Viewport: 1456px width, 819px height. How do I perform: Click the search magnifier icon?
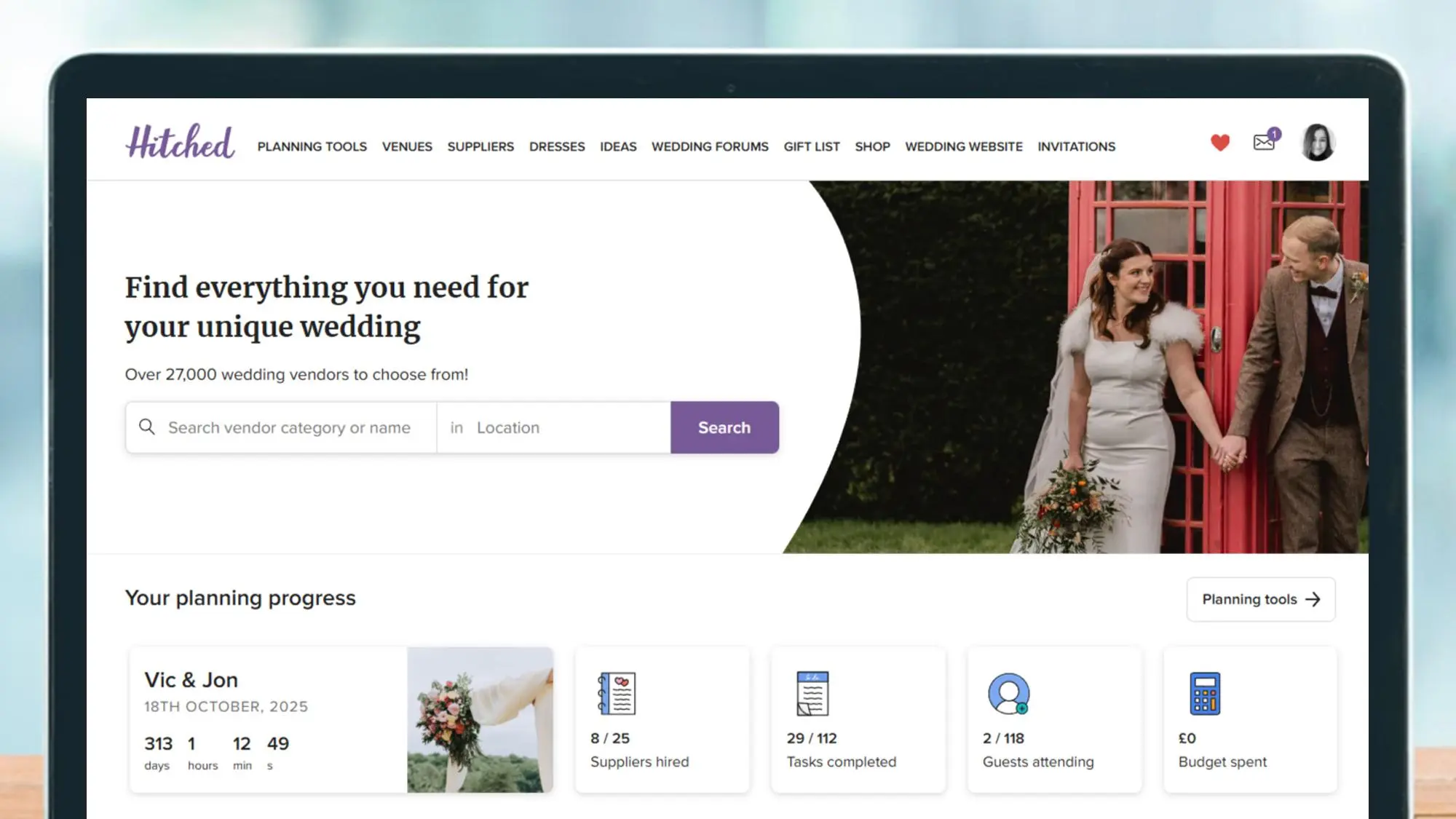(147, 427)
